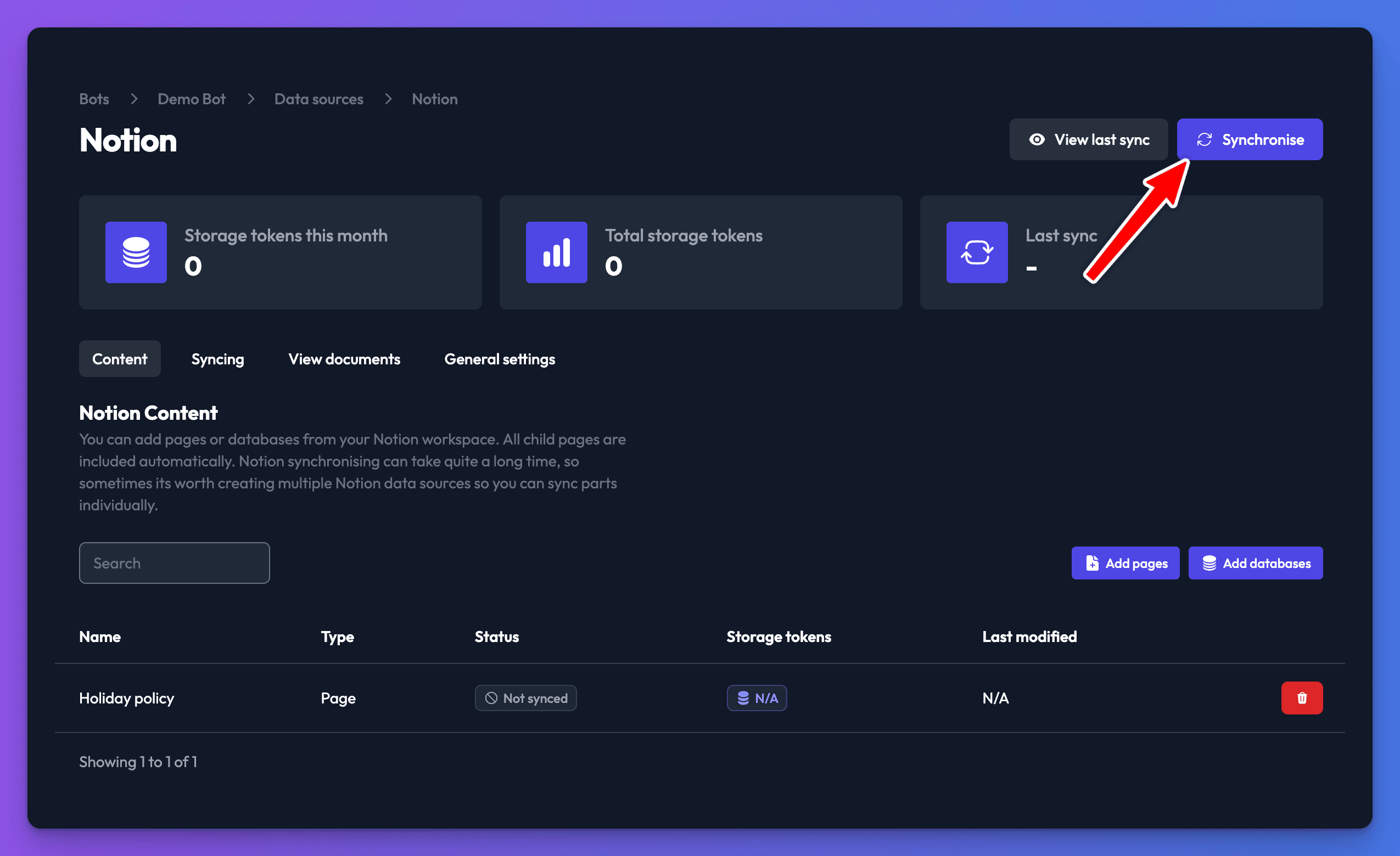
Task: Open the General settings tab
Action: [x=500, y=359]
